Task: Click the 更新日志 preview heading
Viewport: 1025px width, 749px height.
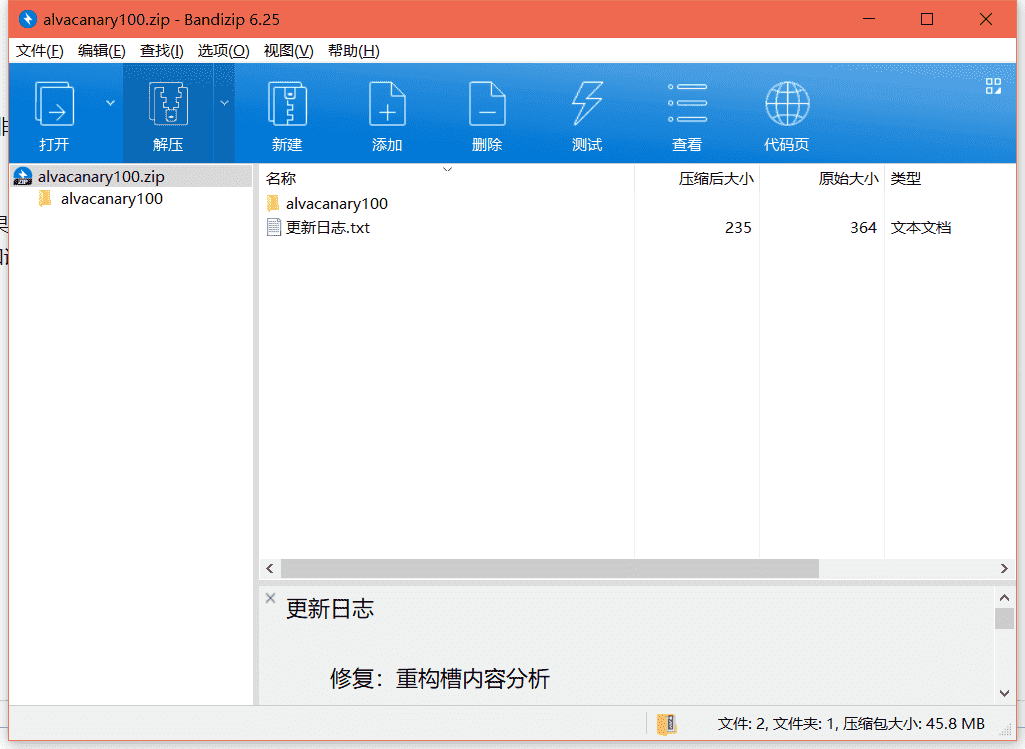Action: [329, 609]
